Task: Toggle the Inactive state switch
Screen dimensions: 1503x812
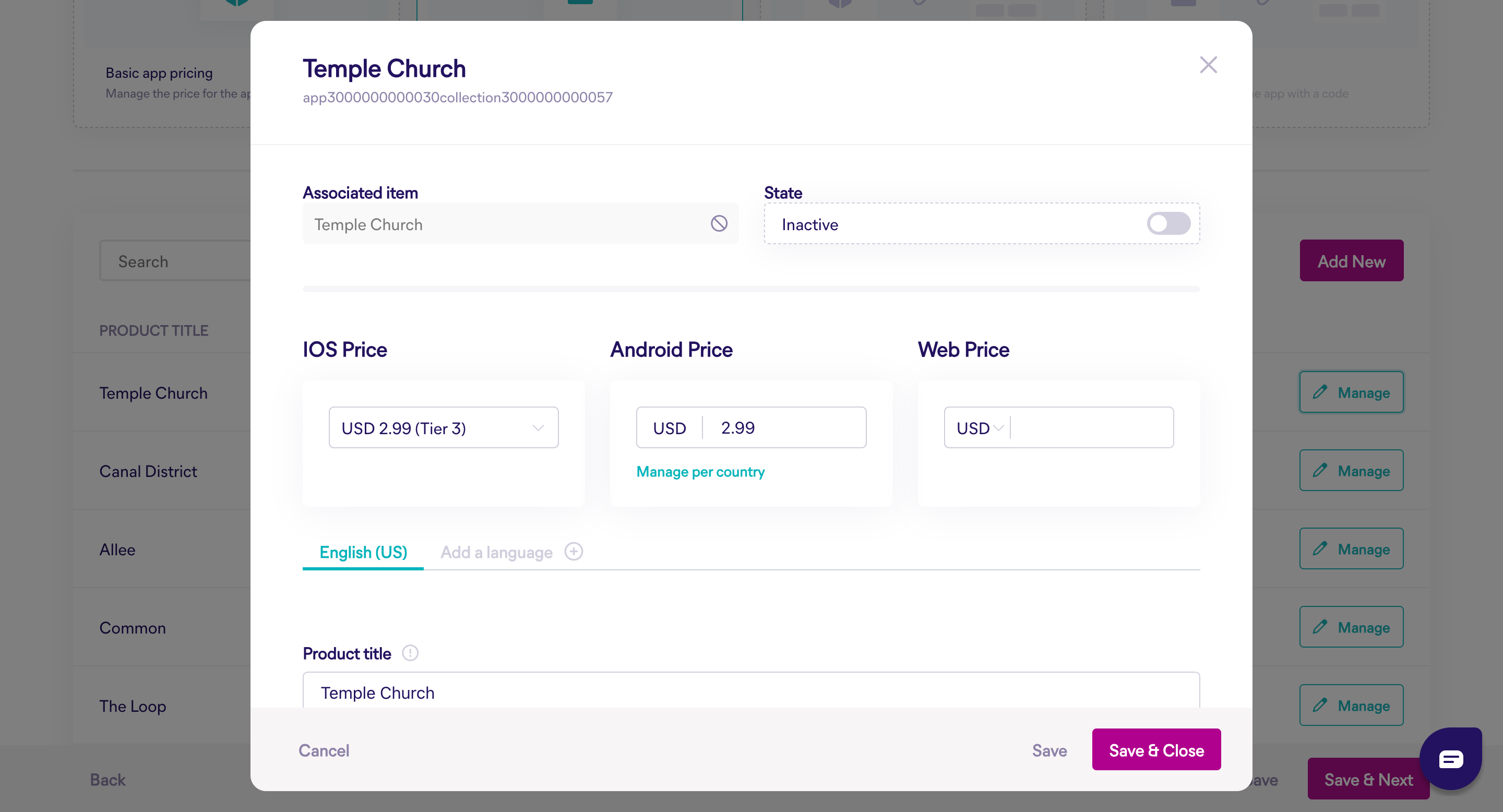Action: (x=1168, y=223)
